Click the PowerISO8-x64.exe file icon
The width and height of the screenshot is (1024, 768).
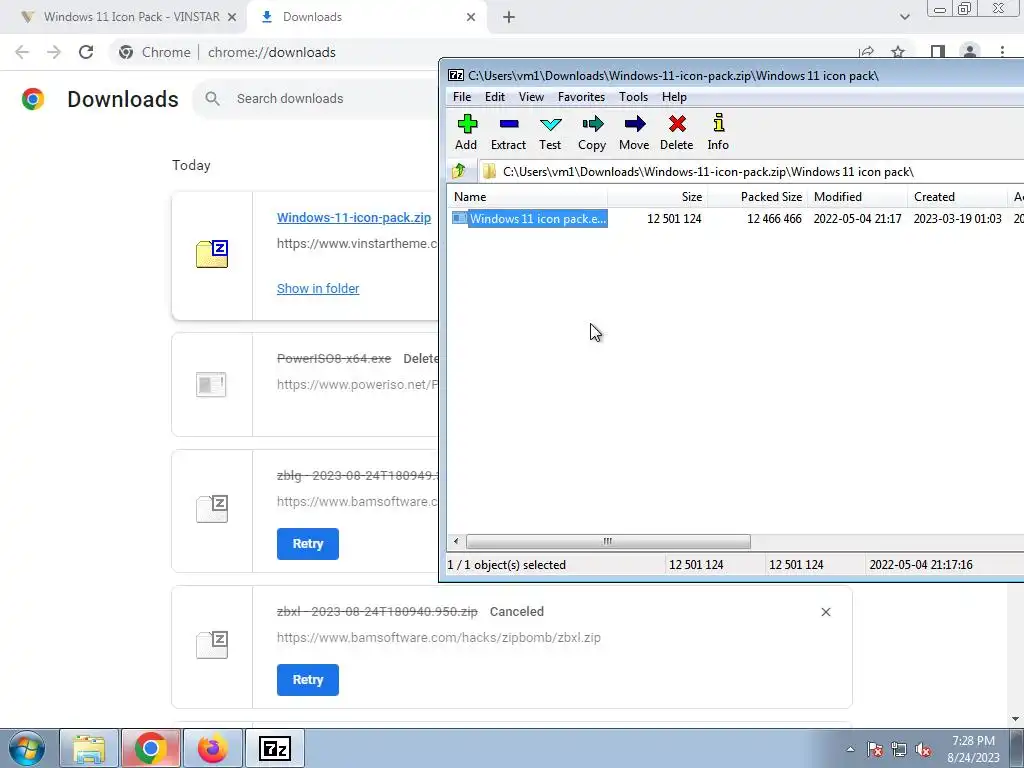[x=211, y=384]
